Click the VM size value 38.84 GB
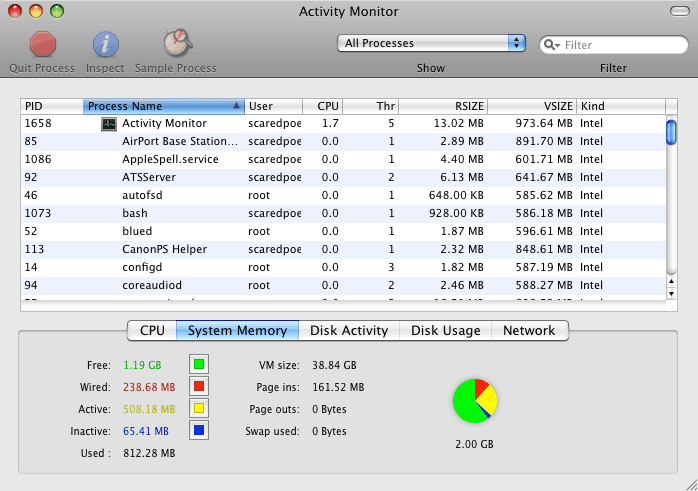This screenshot has height=491, width=698. coord(334,365)
